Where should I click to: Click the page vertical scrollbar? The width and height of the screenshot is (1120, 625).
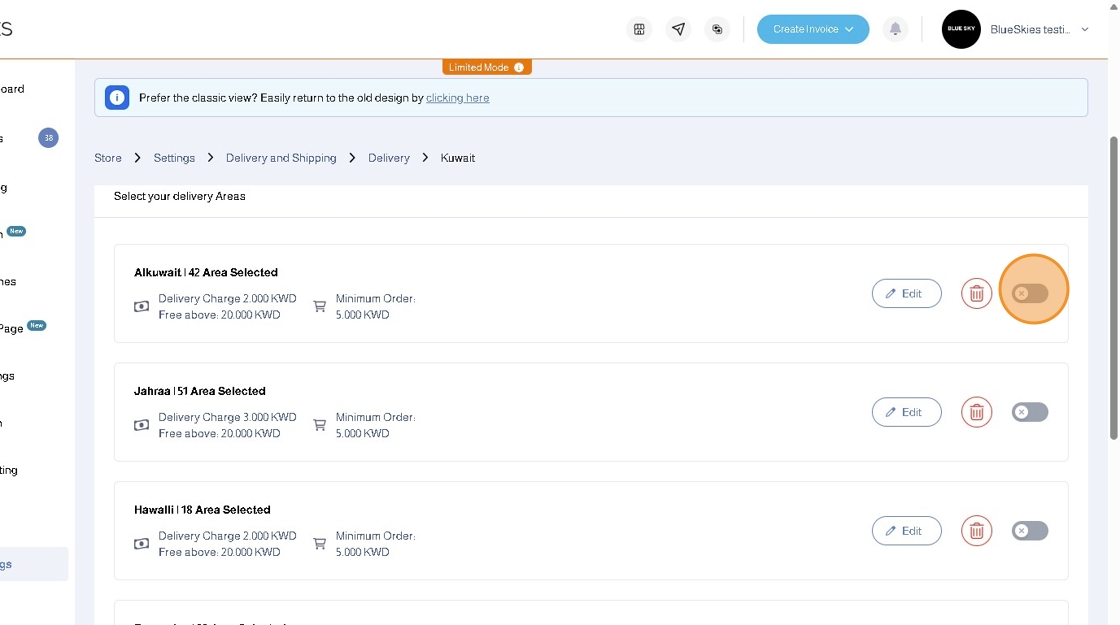tap(1113, 286)
